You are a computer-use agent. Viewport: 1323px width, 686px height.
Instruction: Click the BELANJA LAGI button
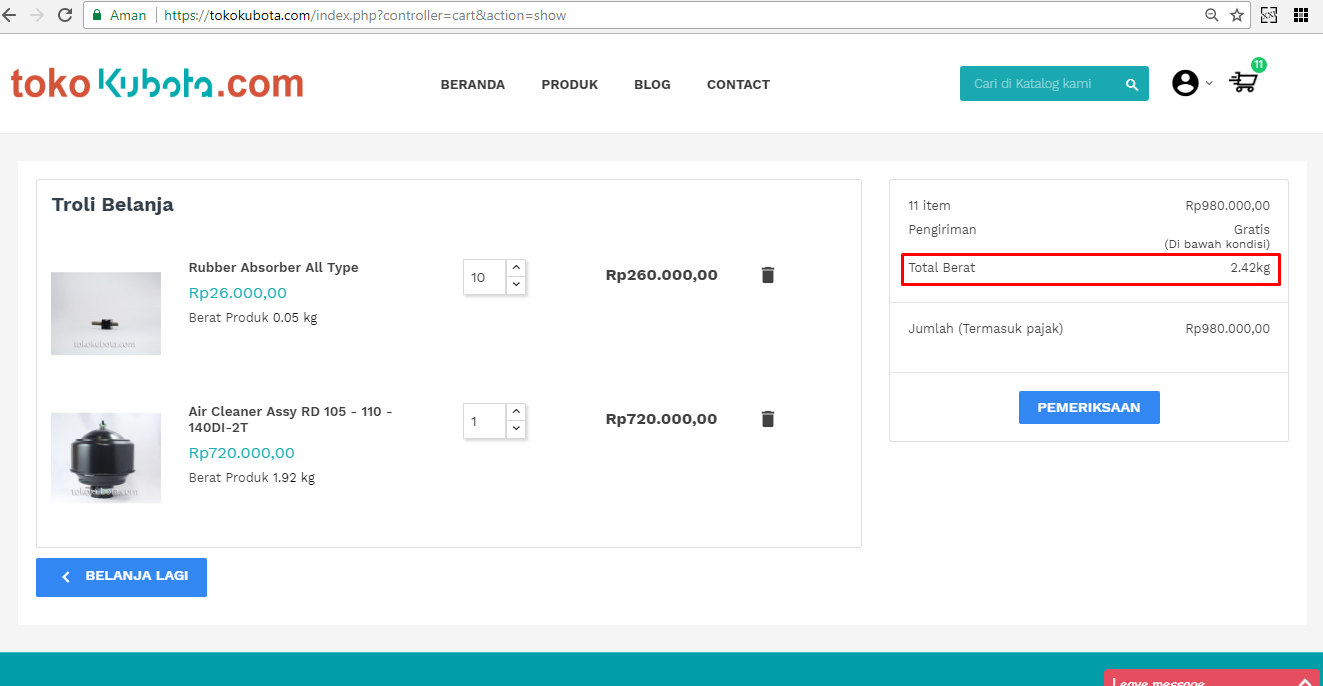click(x=121, y=577)
